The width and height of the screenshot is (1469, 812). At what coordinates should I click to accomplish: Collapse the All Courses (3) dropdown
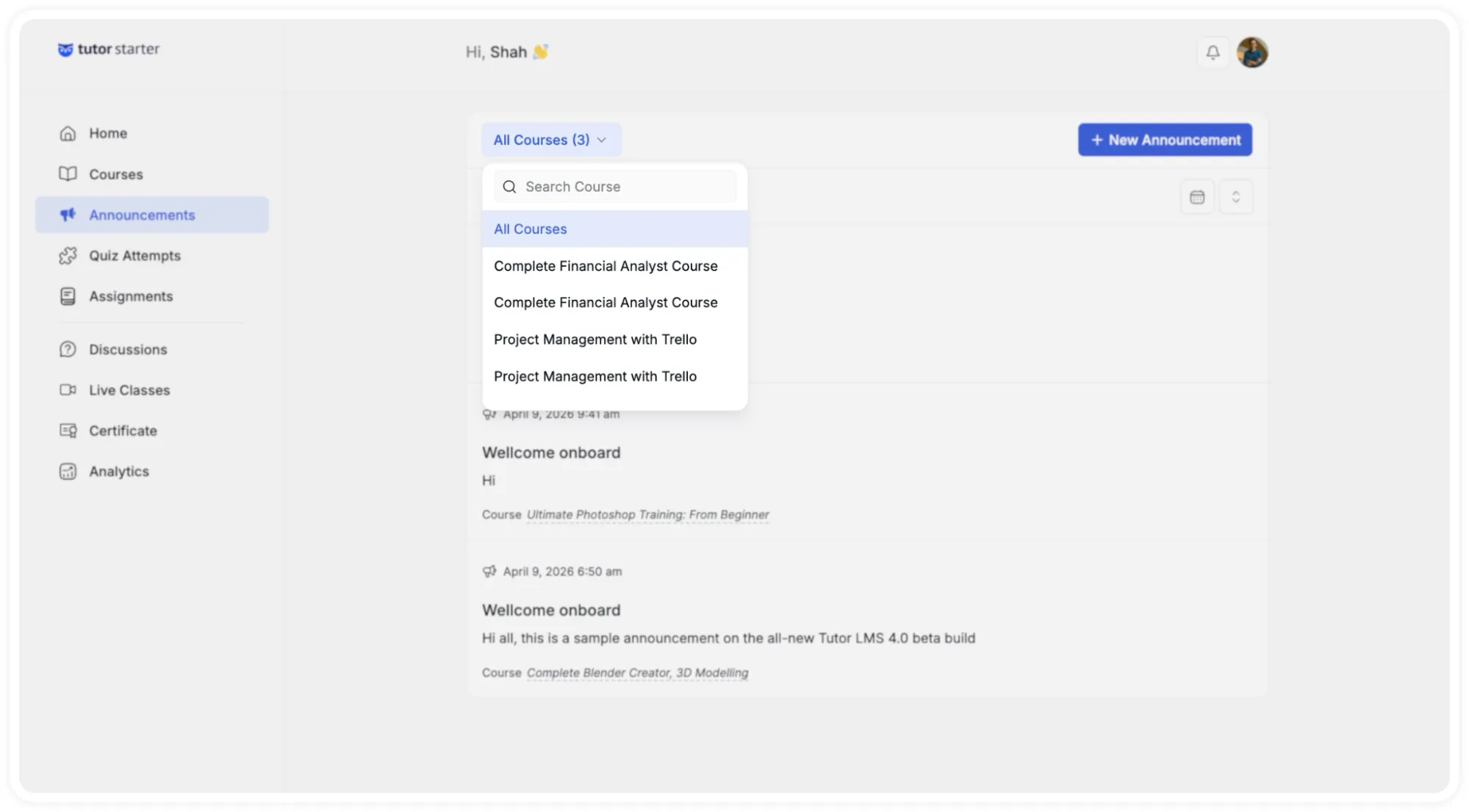[551, 140]
